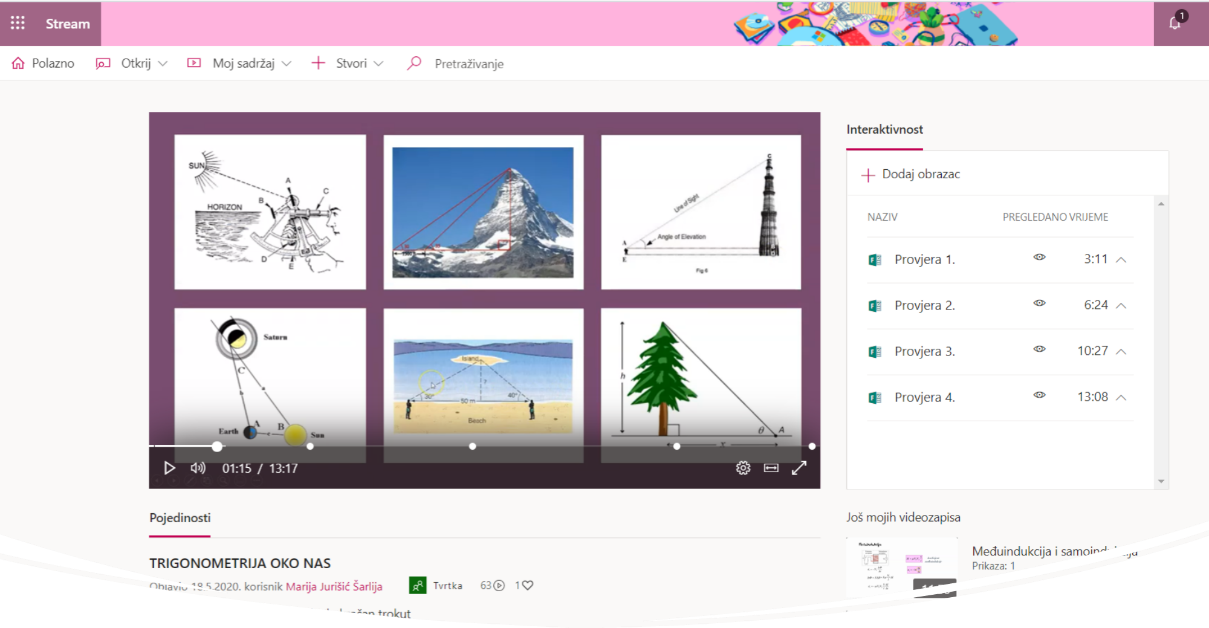Open video settings gear icon

point(743,468)
